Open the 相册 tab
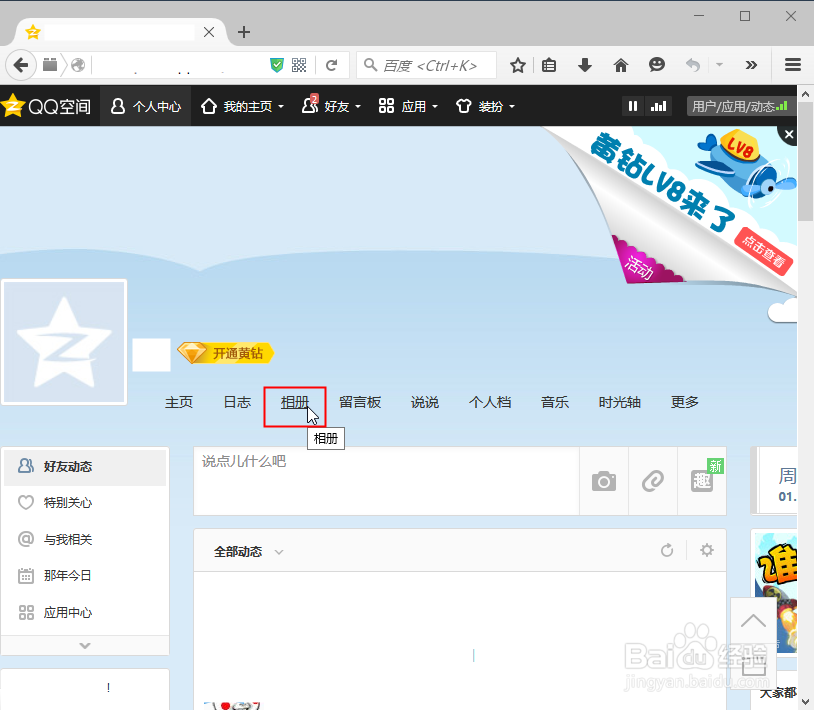 click(295, 402)
